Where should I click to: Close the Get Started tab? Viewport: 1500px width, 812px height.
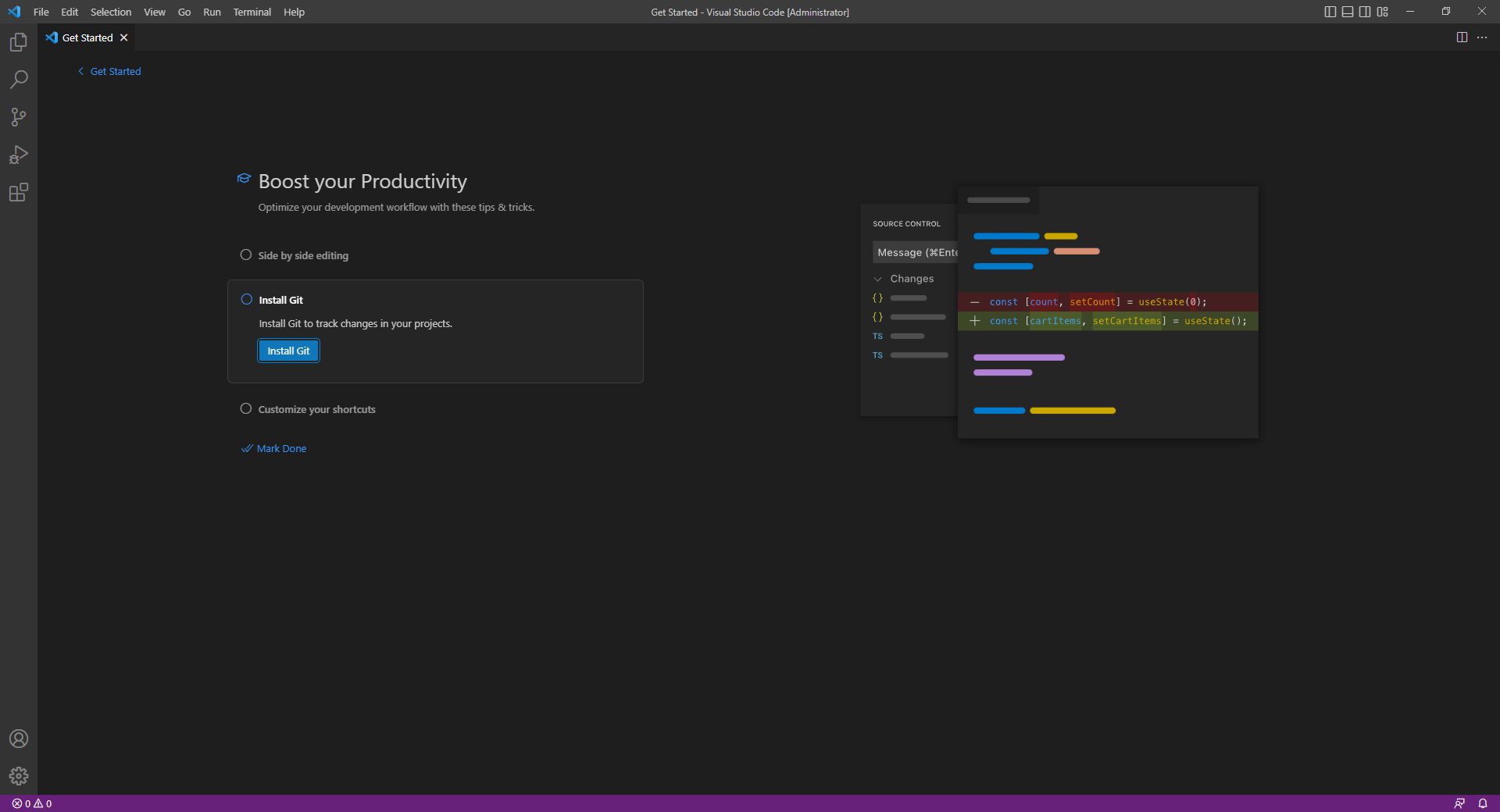(123, 37)
